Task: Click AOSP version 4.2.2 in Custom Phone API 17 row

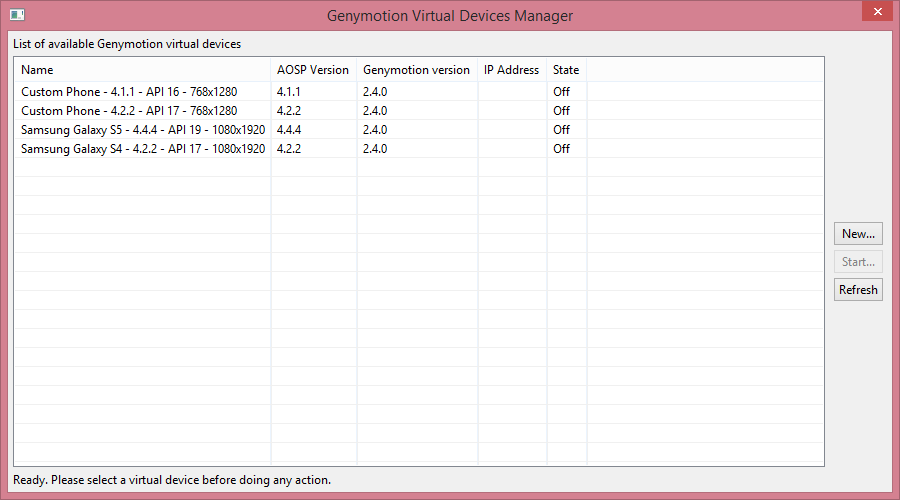Action: 289,111
